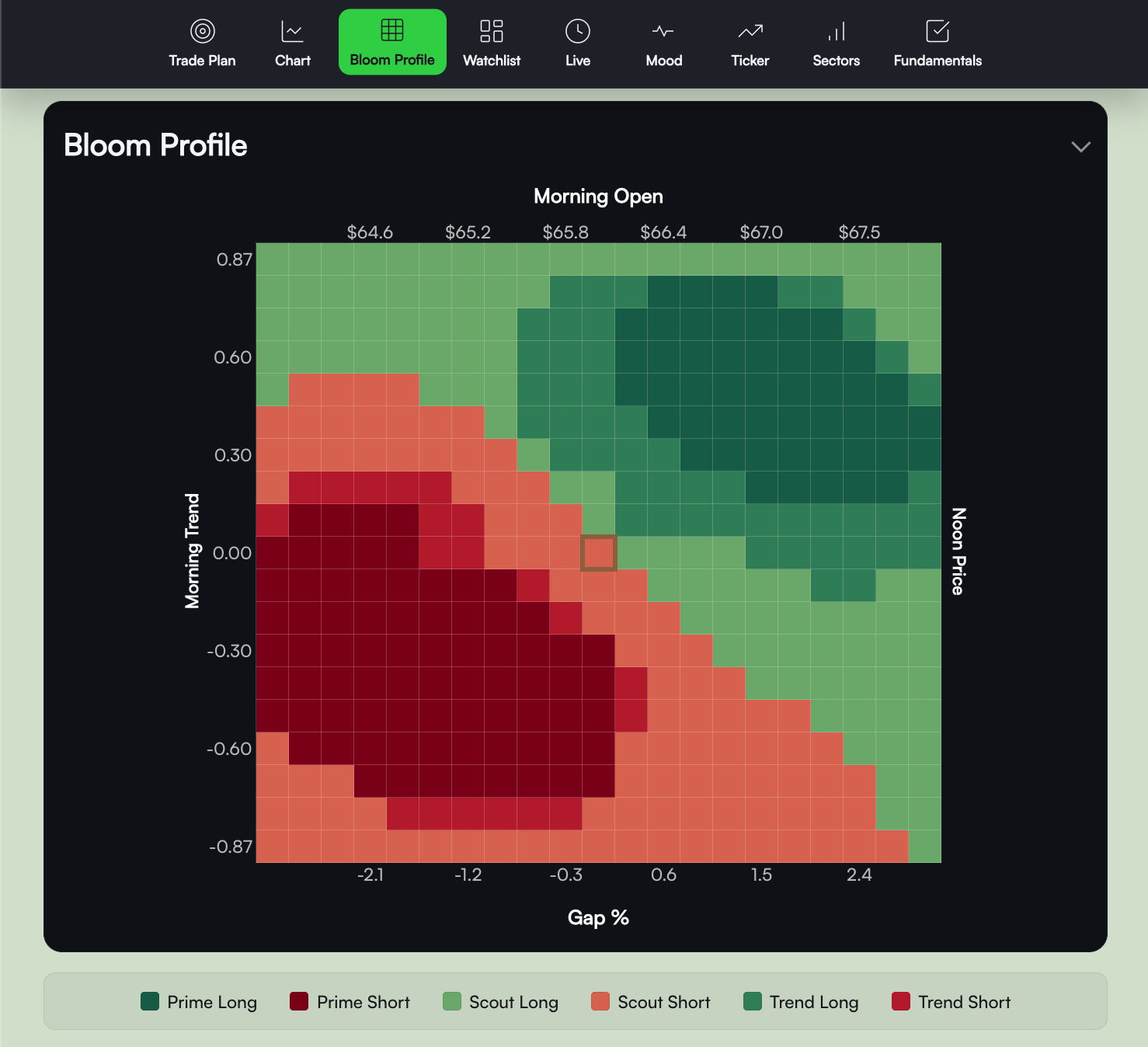Image resolution: width=1148 pixels, height=1047 pixels.
Task: Toggle Scout Short series in legend
Action: click(x=600, y=1001)
